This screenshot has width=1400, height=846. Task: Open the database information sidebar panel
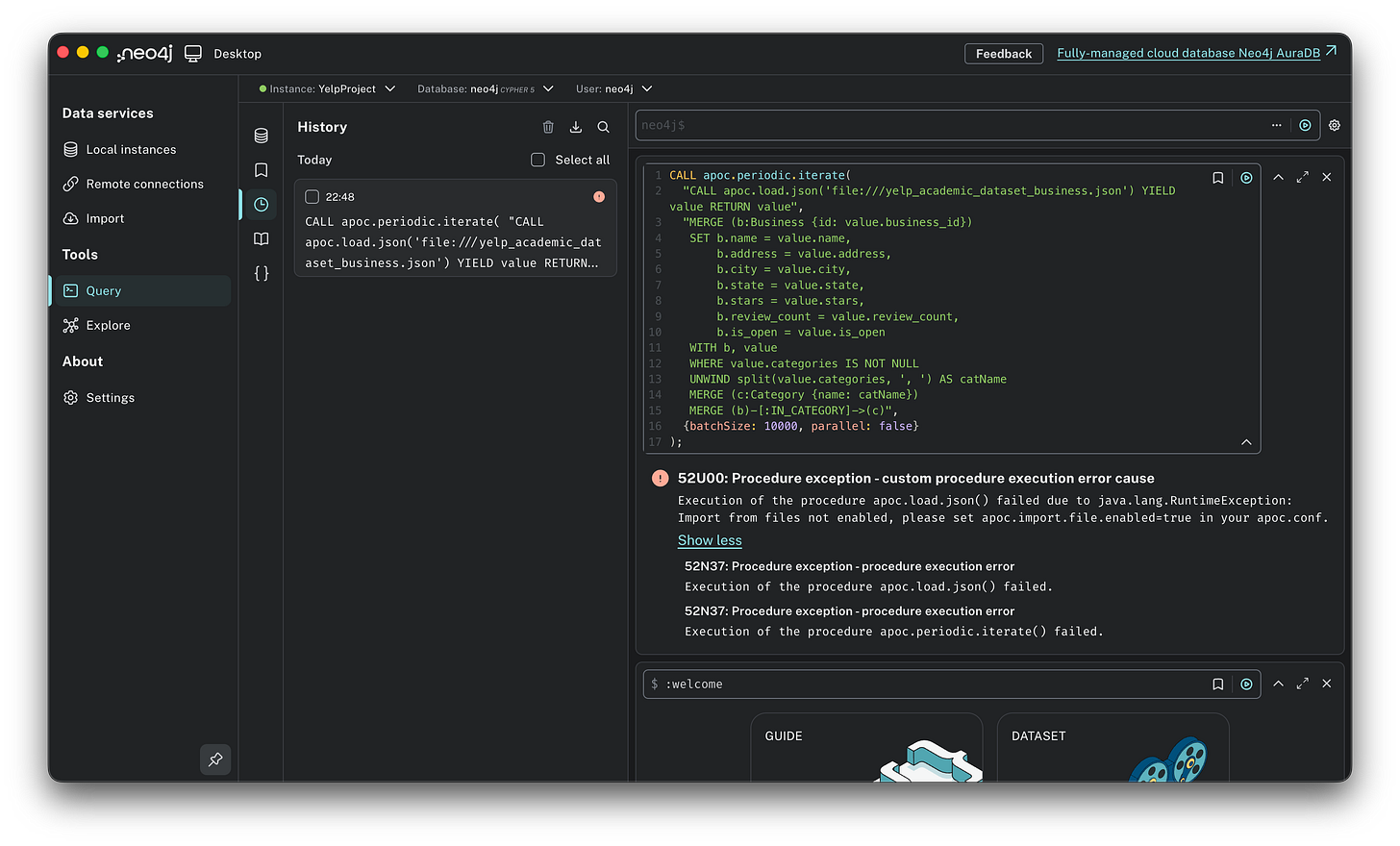tap(261, 136)
